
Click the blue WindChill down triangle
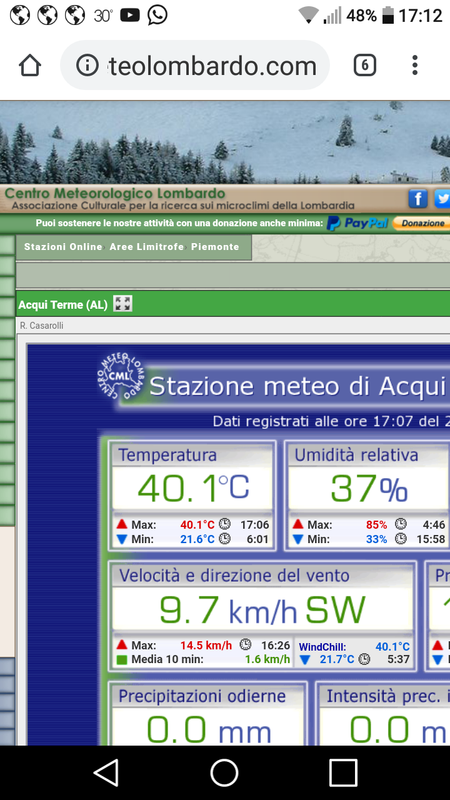click(305, 660)
